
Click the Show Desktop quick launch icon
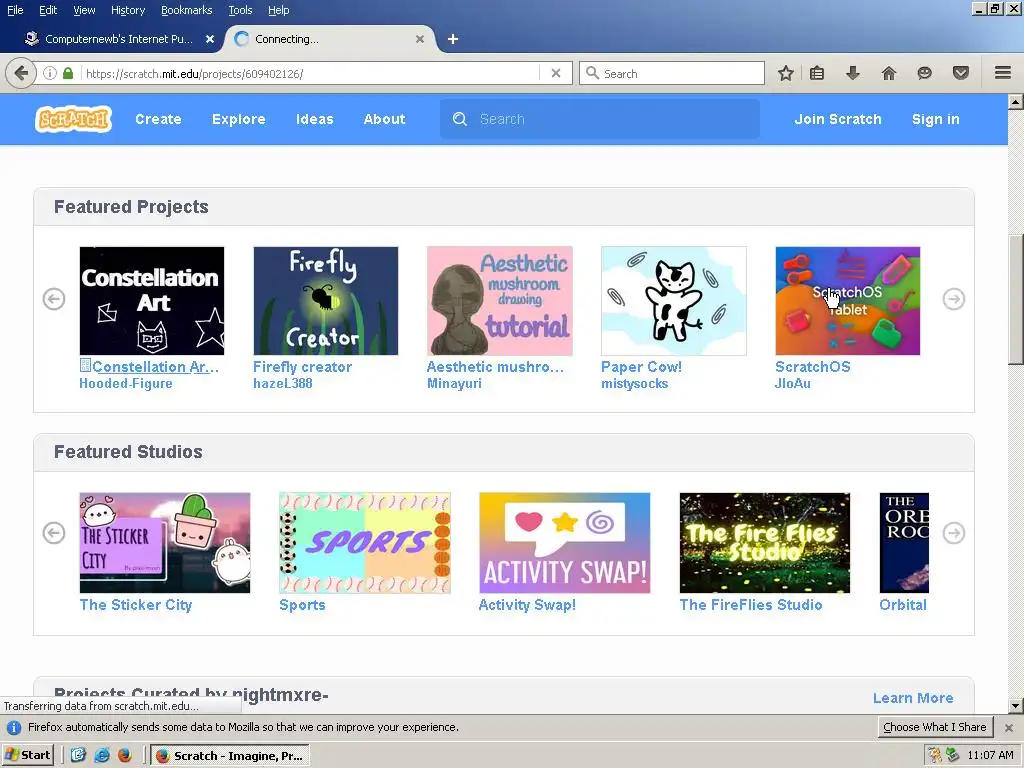click(78, 756)
